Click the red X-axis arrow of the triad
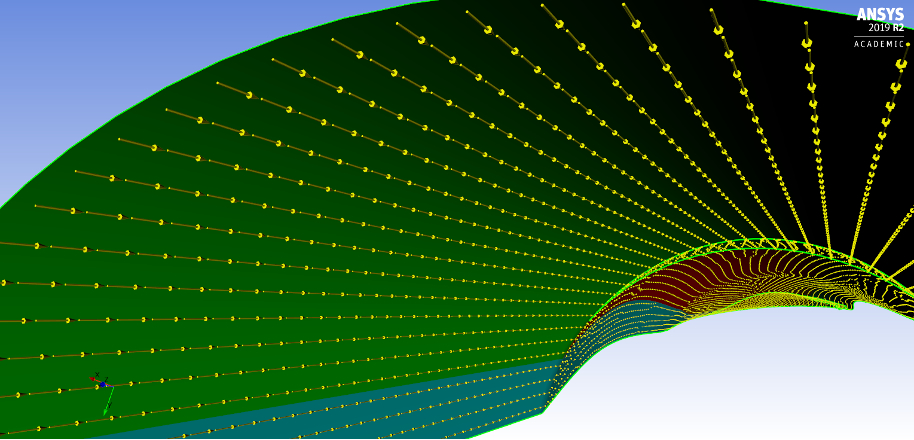Viewport: 914px width, 440px height. 95,380
